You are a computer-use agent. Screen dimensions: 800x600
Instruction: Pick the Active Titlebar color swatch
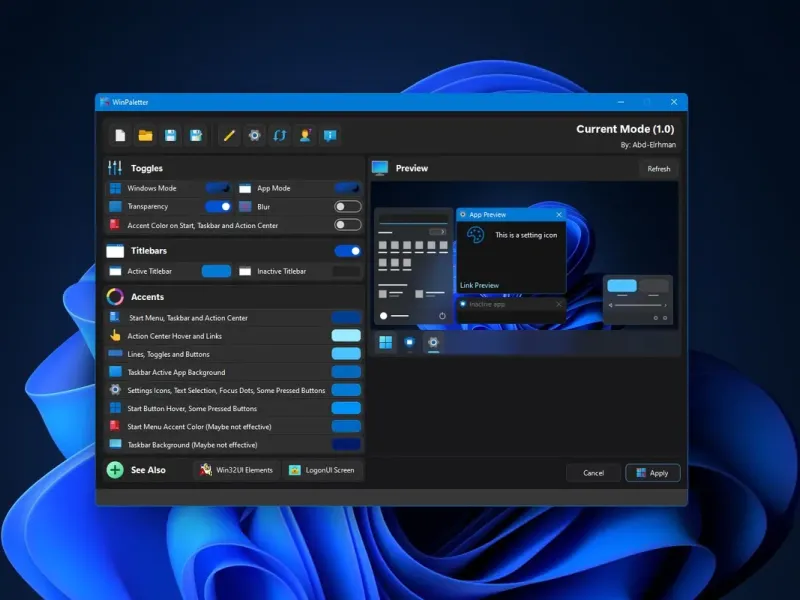click(x=216, y=271)
